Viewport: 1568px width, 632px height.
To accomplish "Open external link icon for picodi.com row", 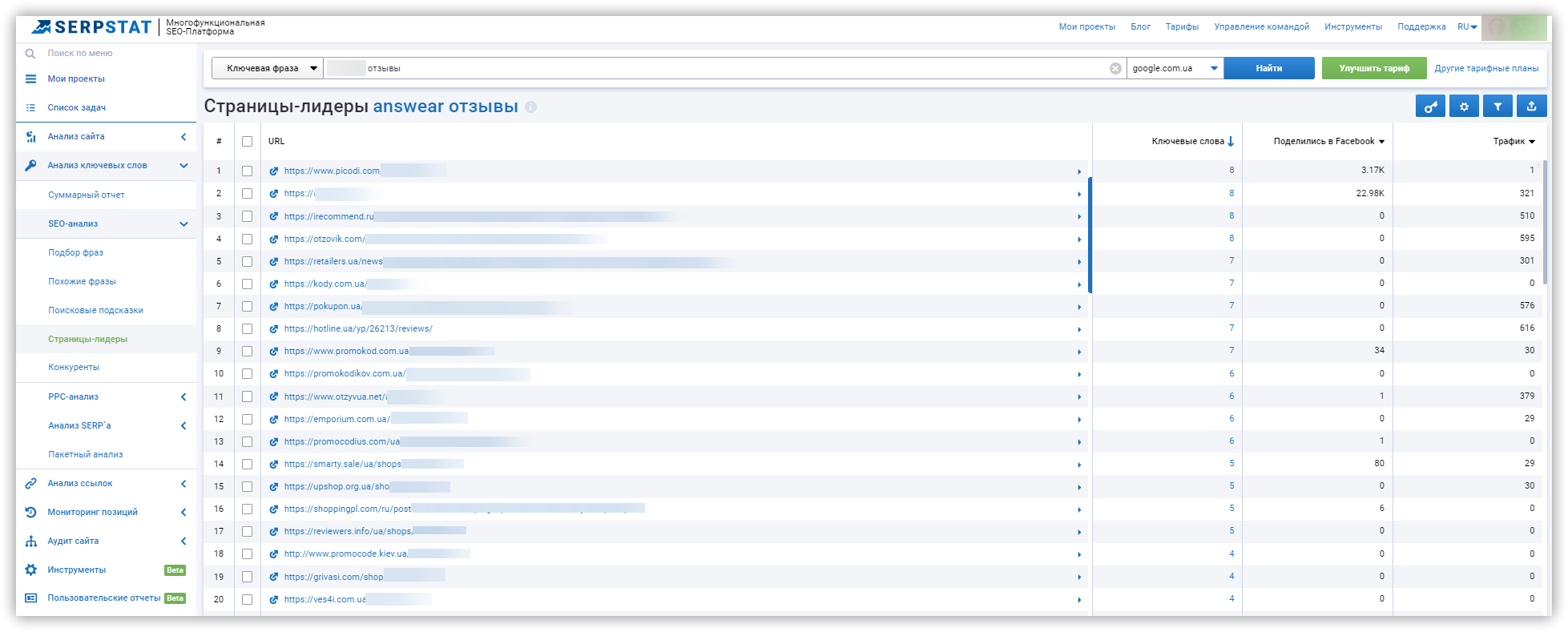I will click(x=274, y=171).
